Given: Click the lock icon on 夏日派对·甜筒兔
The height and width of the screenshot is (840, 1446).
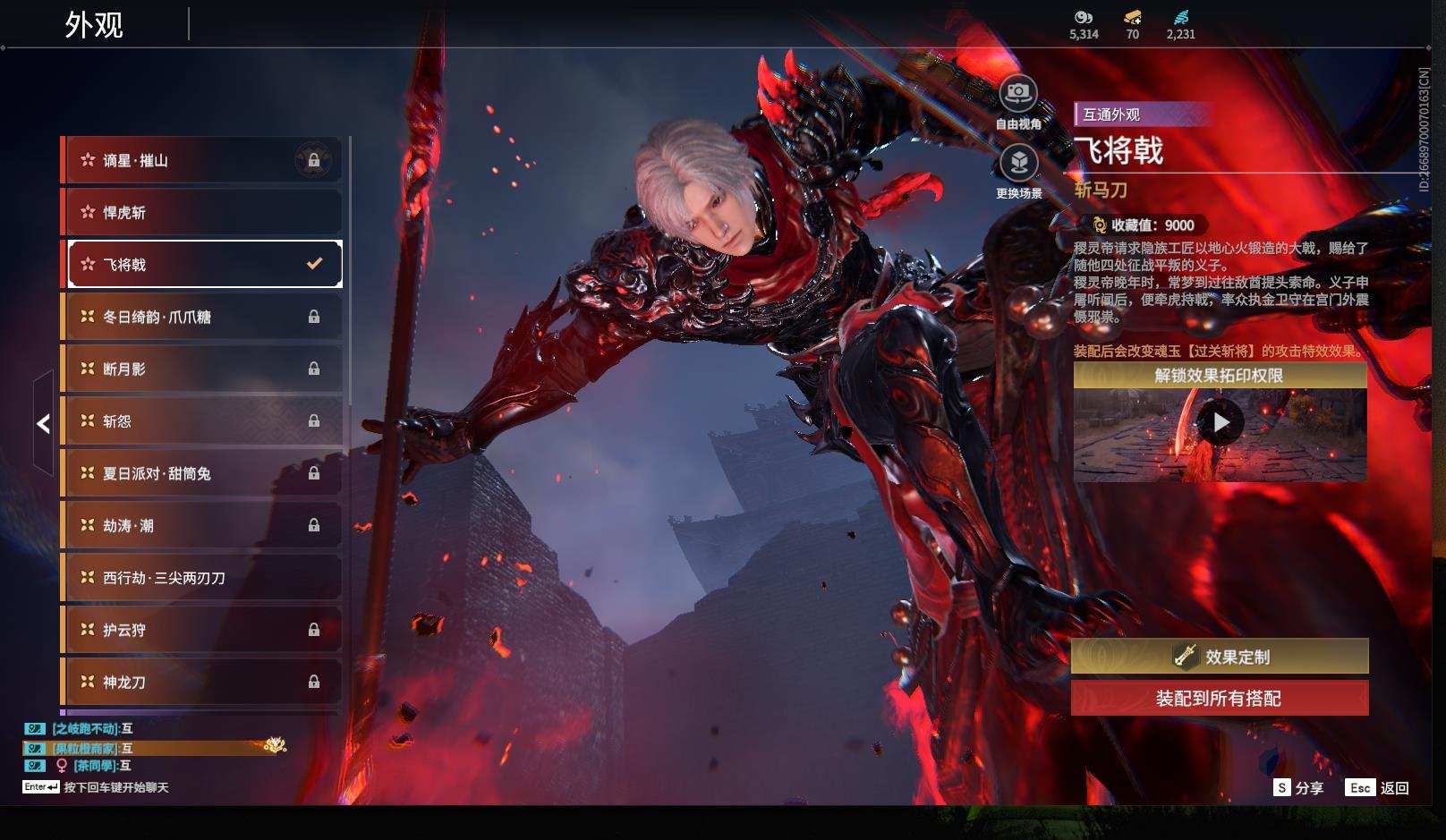Looking at the screenshot, I should (314, 473).
